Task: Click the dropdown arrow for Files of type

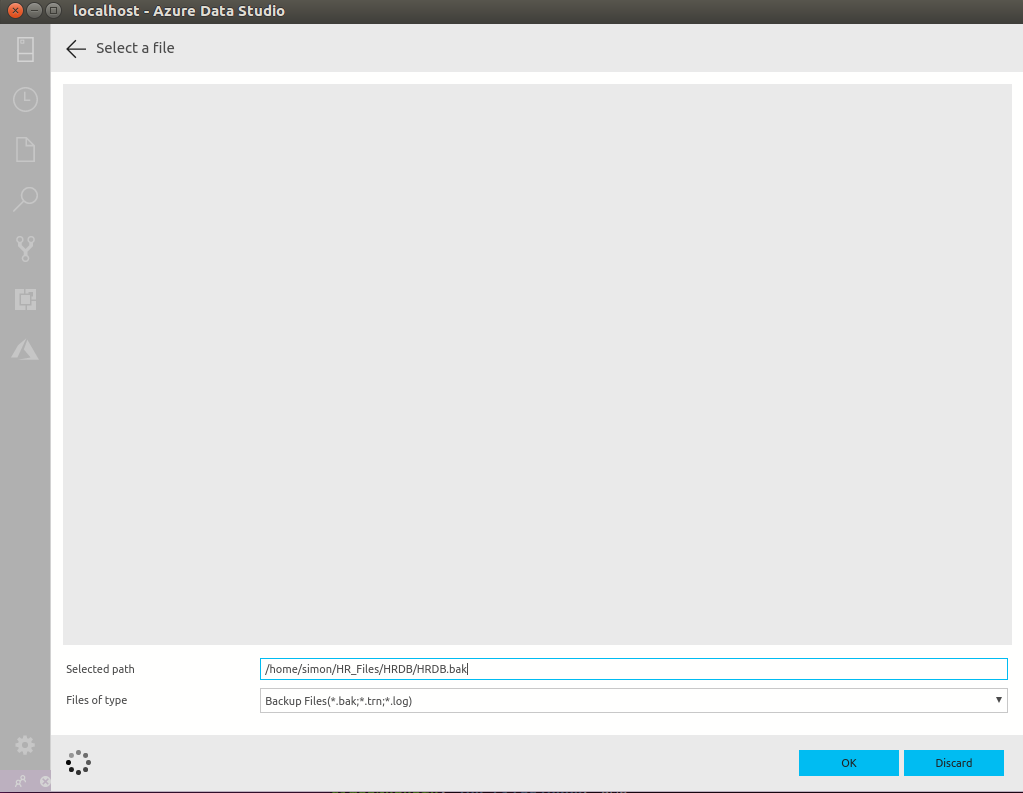Action: click(x=998, y=700)
